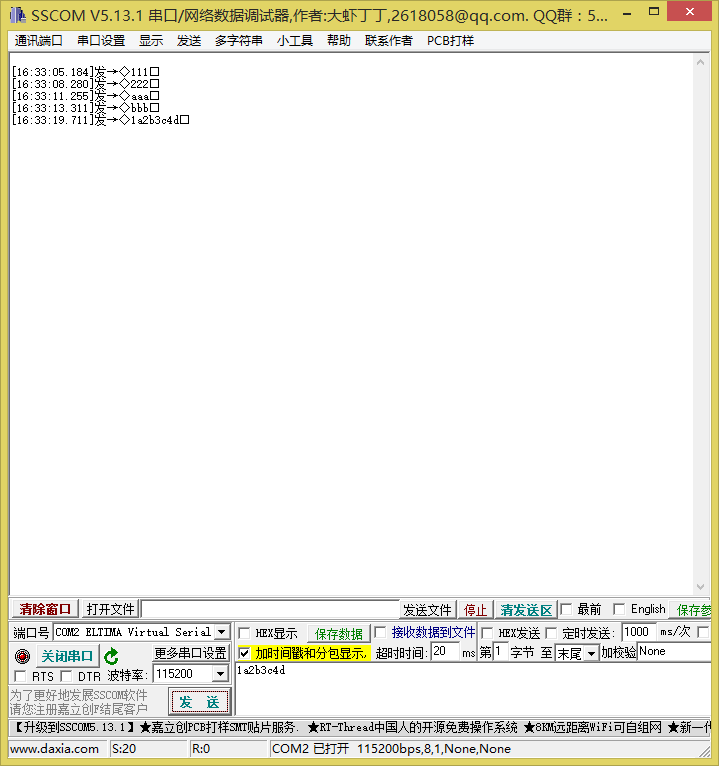Open the 通讯端口 menu

[38, 41]
